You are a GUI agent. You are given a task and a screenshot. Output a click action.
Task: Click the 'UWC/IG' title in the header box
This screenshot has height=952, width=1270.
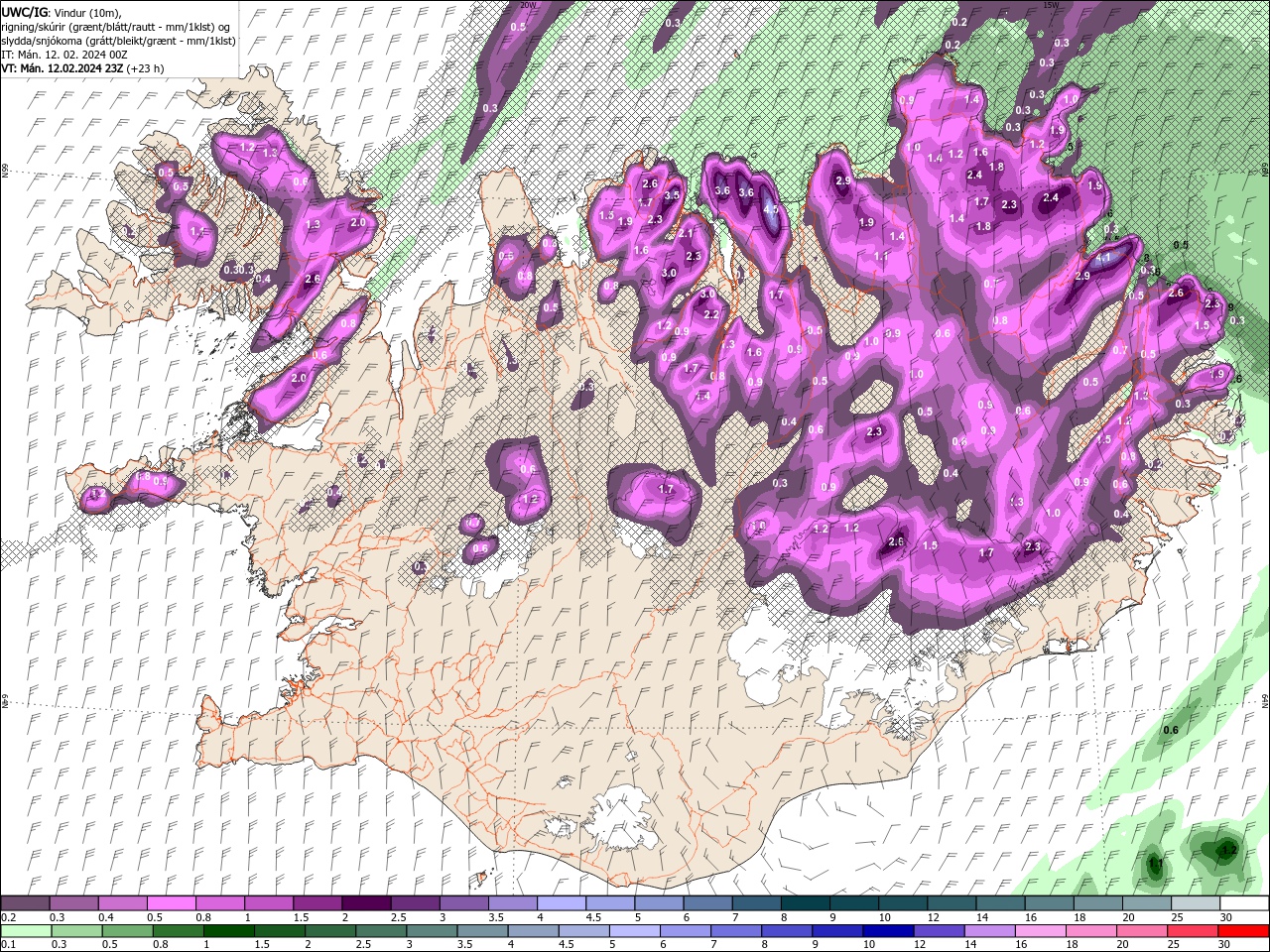[25, 12]
